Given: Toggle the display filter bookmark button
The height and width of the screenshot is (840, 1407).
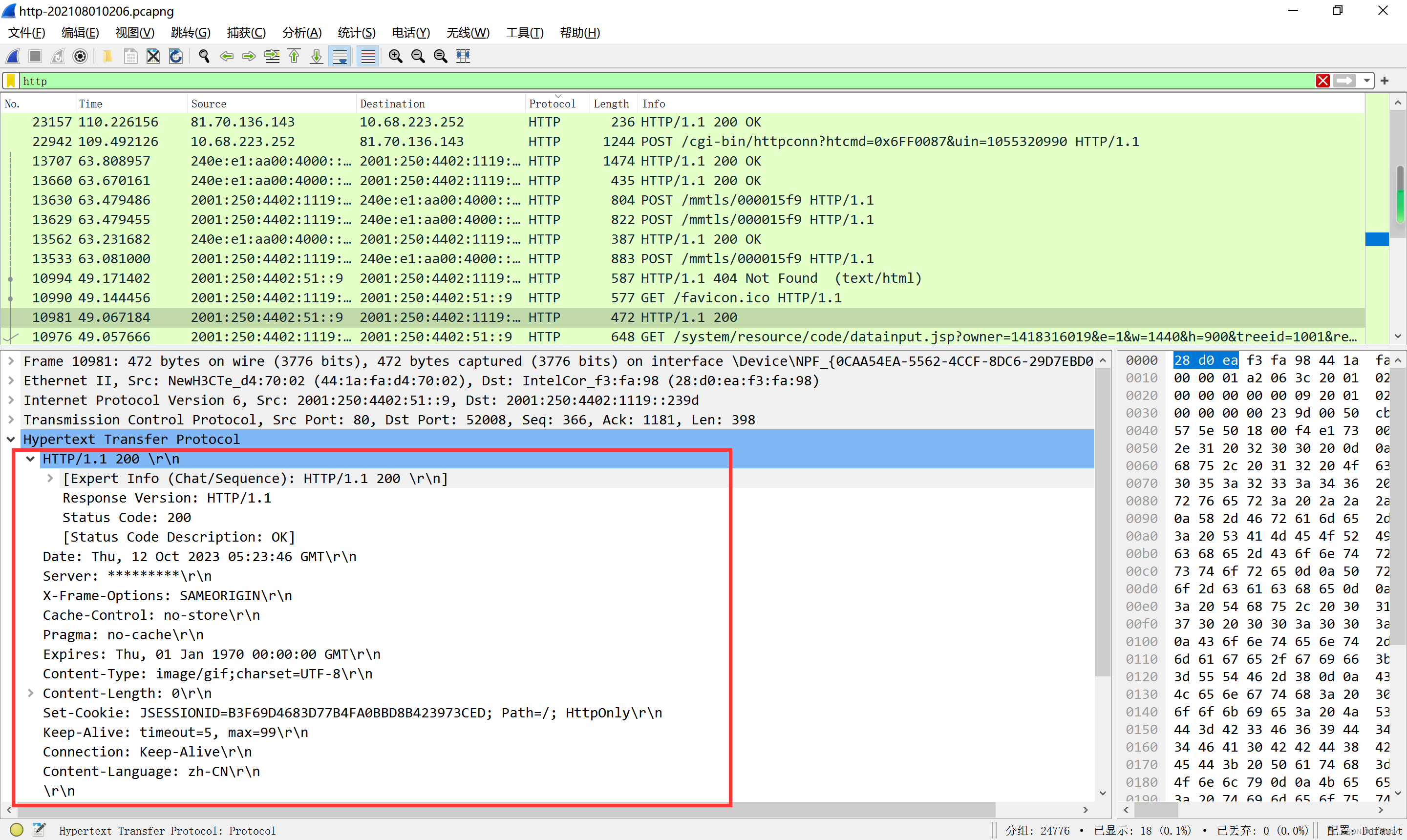Looking at the screenshot, I should (x=11, y=81).
